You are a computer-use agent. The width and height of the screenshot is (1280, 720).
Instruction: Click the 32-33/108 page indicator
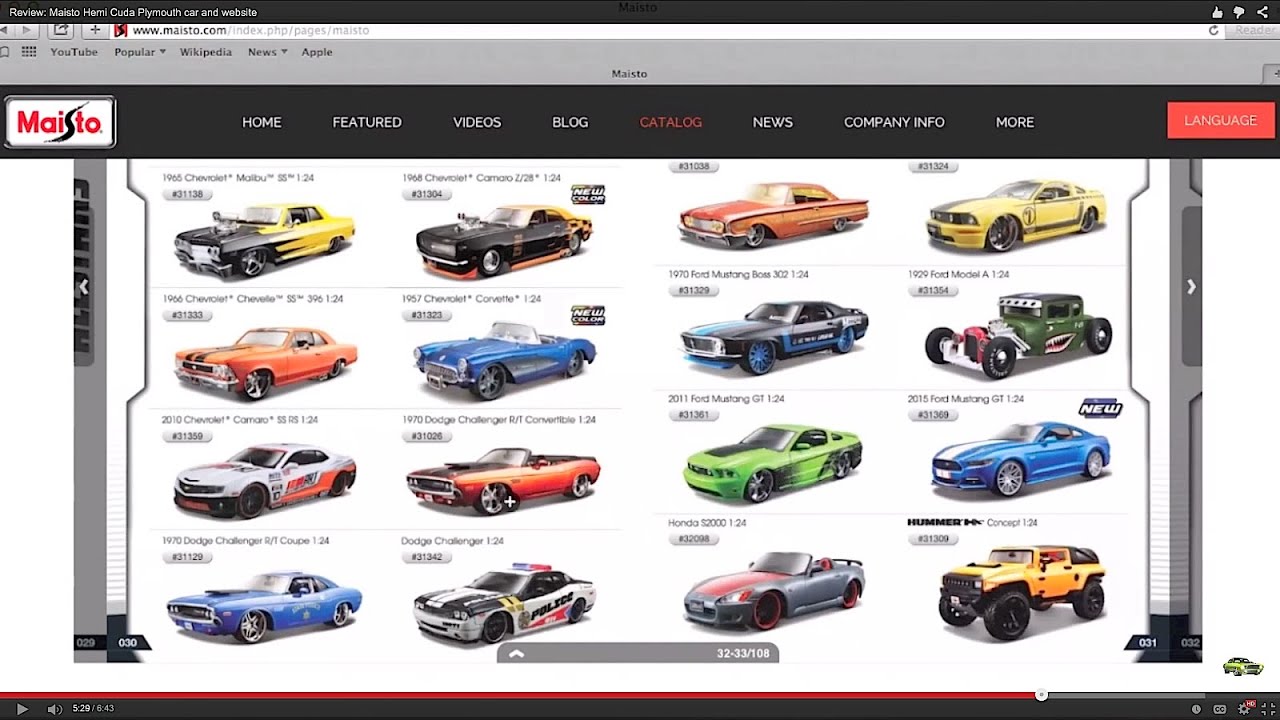point(743,654)
